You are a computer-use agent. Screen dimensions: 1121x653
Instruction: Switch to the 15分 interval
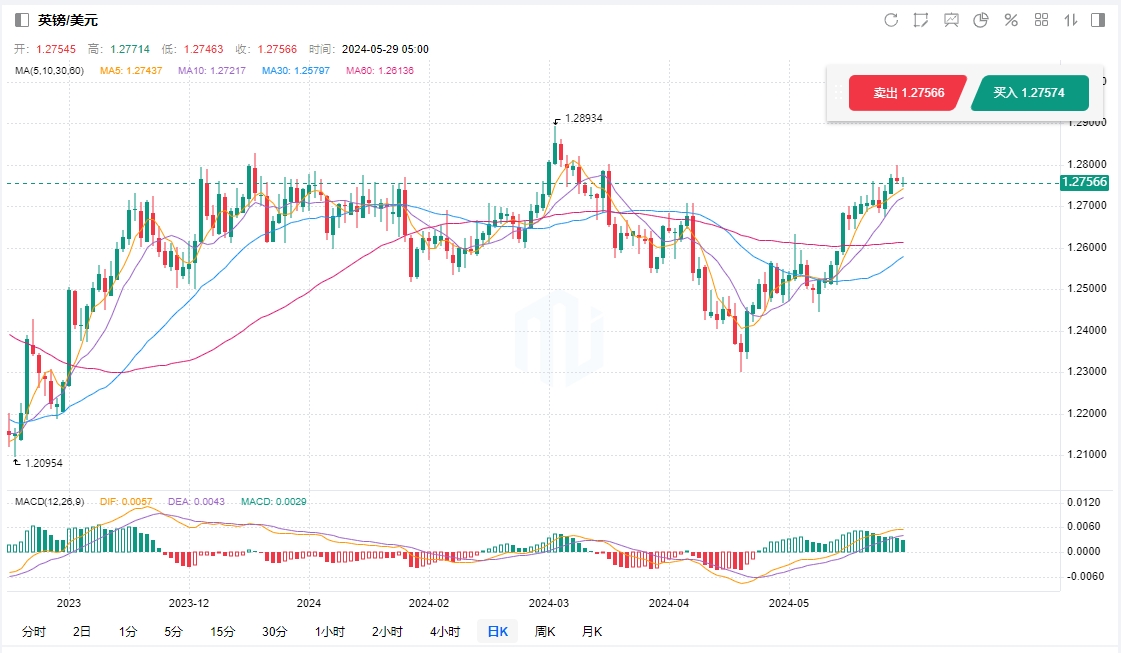click(x=222, y=631)
